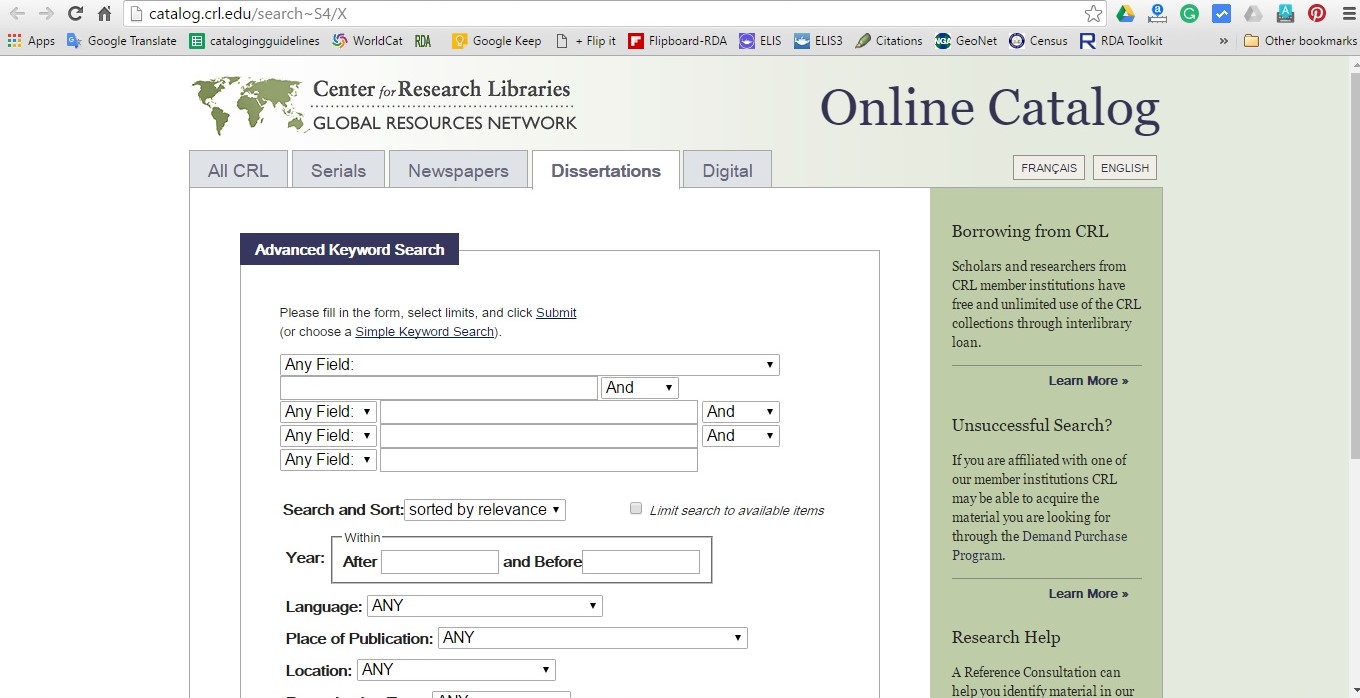Switch to the Digital tab
This screenshot has width=1360, height=698.
[727, 170]
